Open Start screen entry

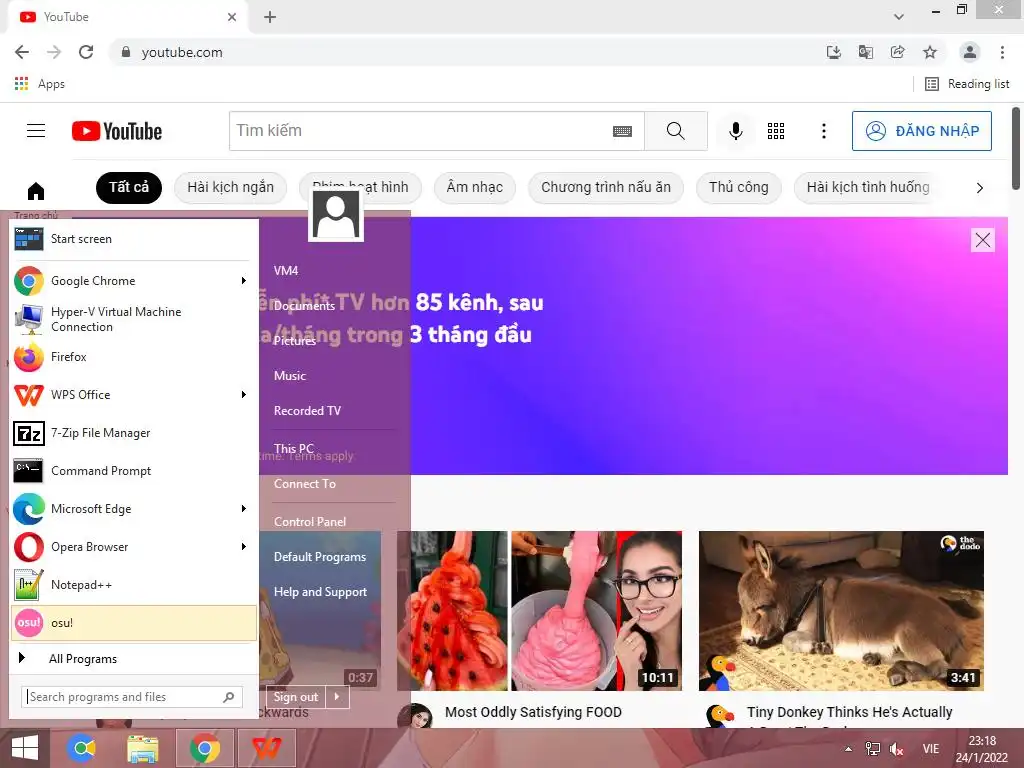click(134, 239)
